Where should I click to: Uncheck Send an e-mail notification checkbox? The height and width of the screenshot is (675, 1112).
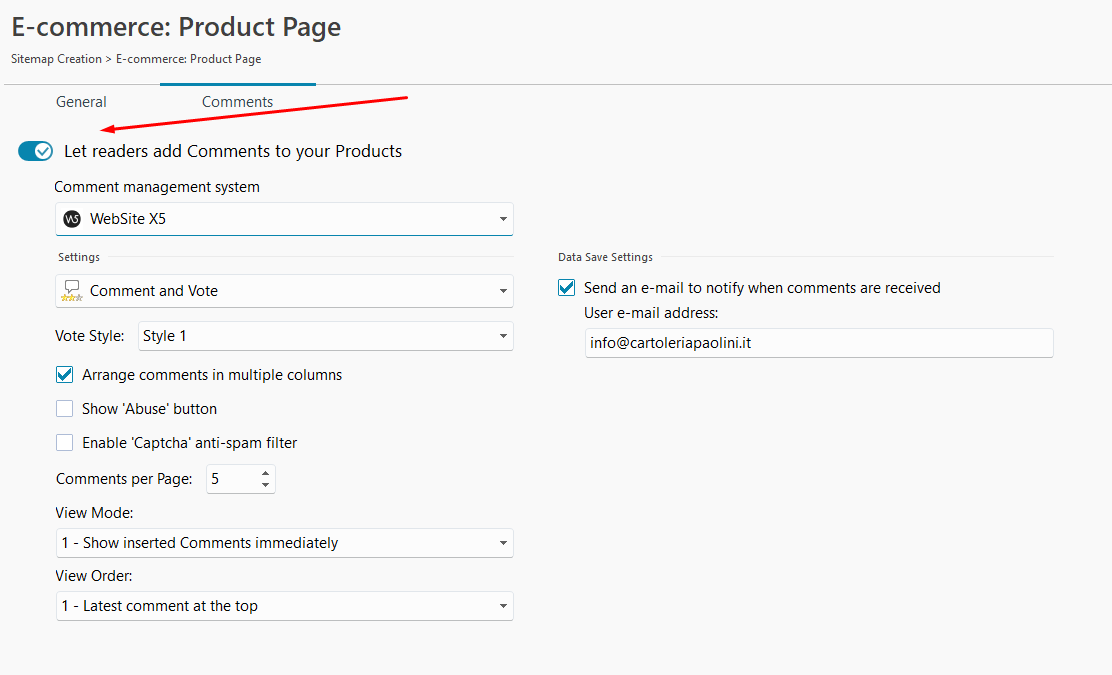[x=567, y=288]
